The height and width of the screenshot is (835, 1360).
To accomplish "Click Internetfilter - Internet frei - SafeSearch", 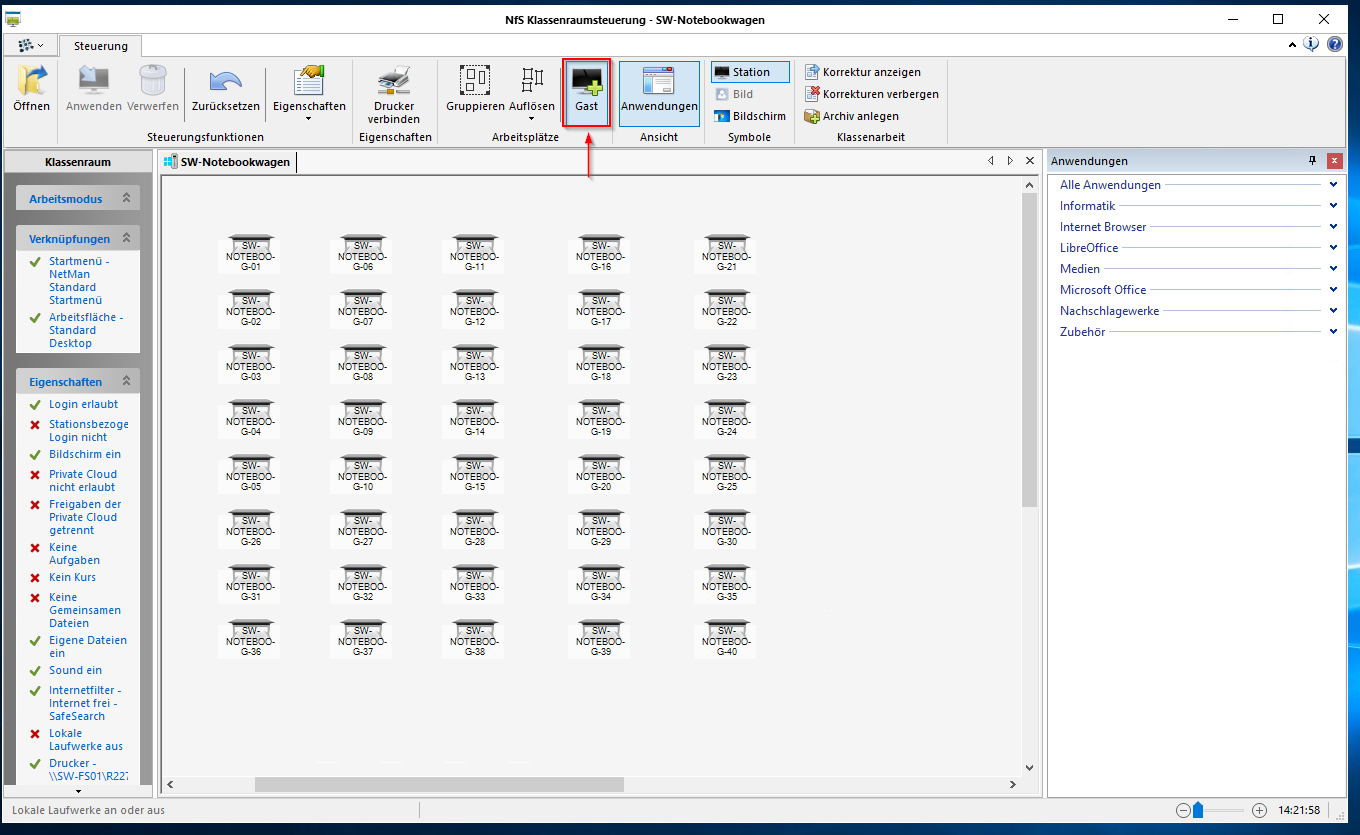I will coord(85,703).
